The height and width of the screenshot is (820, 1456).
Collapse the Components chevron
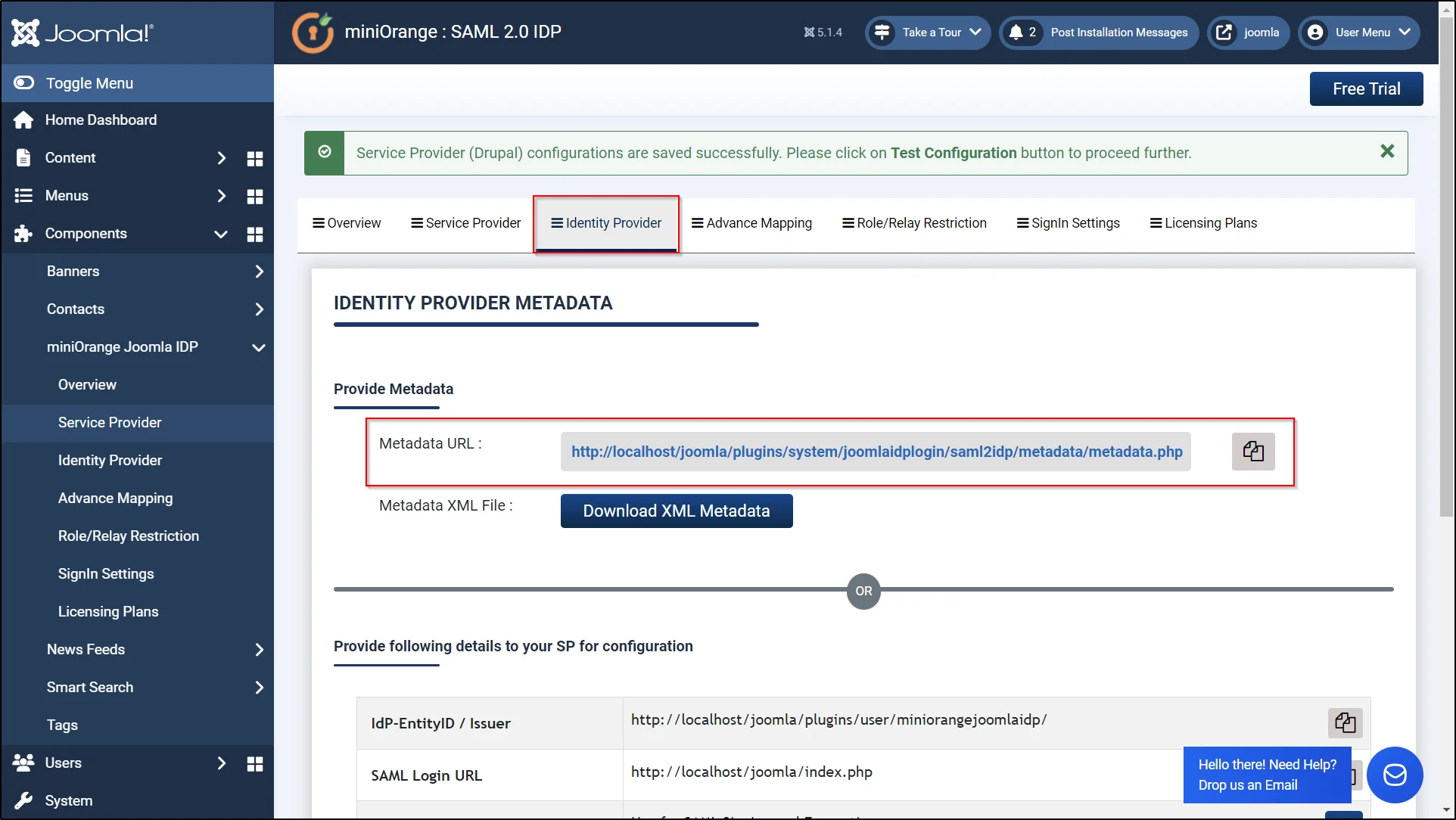tap(221, 234)
